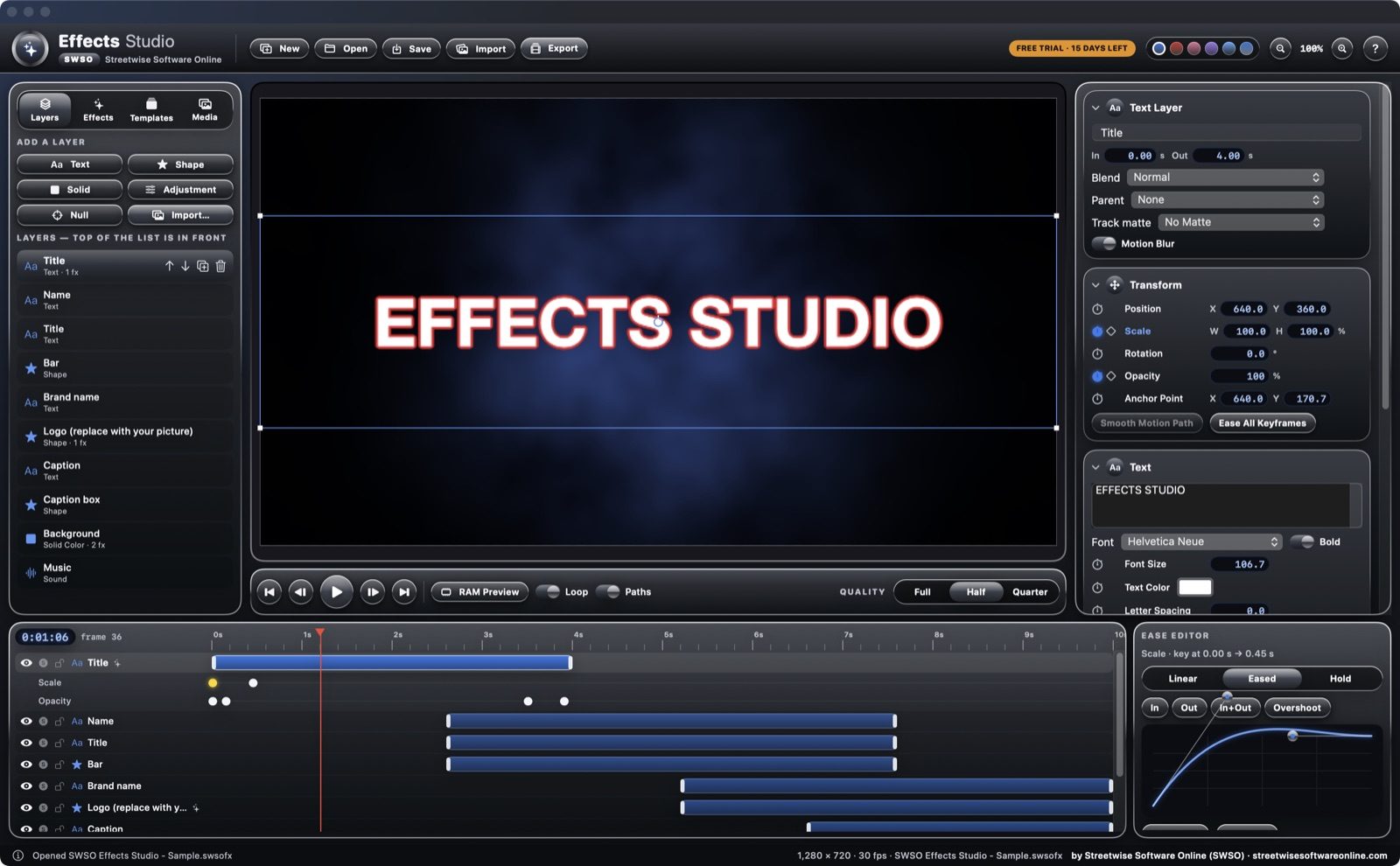
Task: Toggle the Position stopwatch keyframe icon
Action: pyautogui.click(x=1097, y=309)
